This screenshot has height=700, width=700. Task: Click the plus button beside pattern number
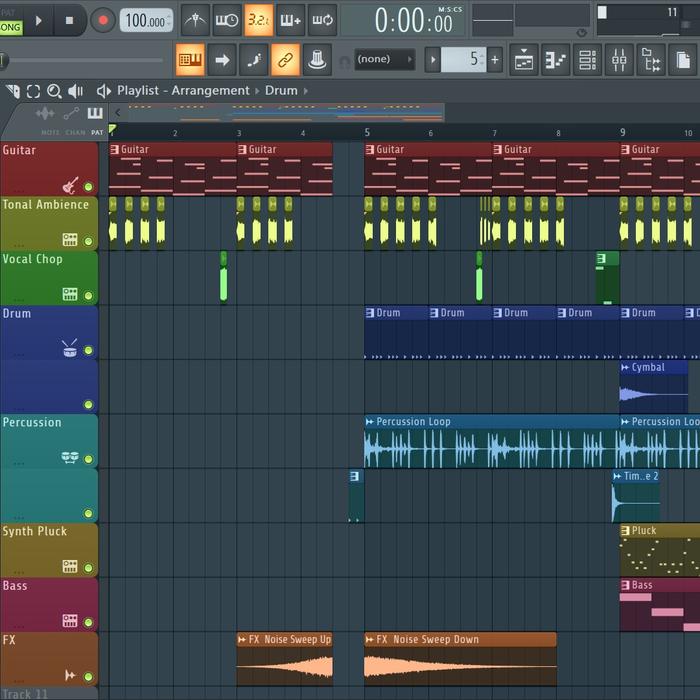(494, 60)
